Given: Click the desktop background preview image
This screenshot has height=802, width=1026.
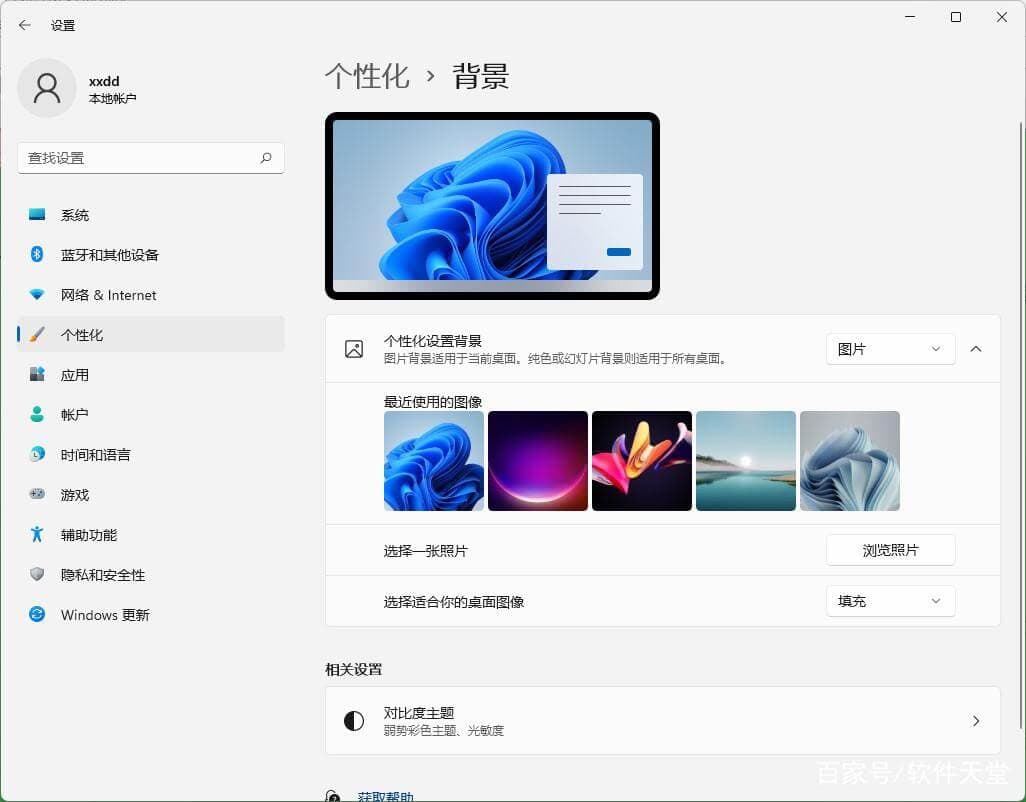Looking at the screenshot, I should (492, 205).
